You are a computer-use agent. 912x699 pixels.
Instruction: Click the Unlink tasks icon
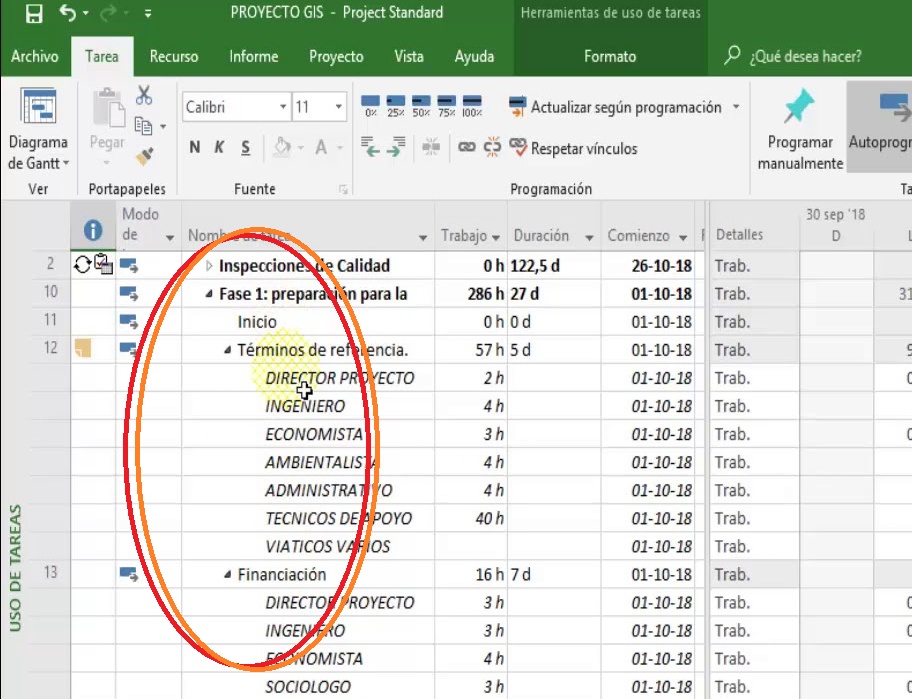pos(491,148)
